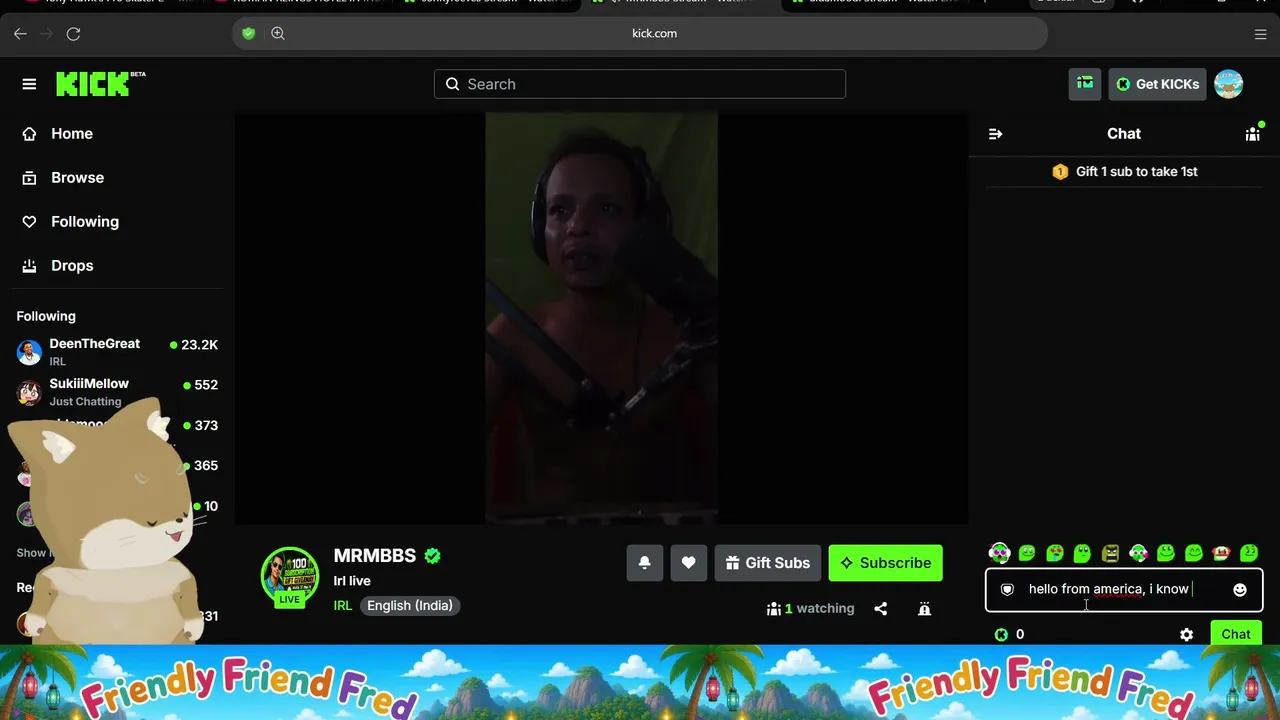Insert the headphones emote with pink eyes
The height and width of the screenshot is (720, 1280).
click(999, 552)
